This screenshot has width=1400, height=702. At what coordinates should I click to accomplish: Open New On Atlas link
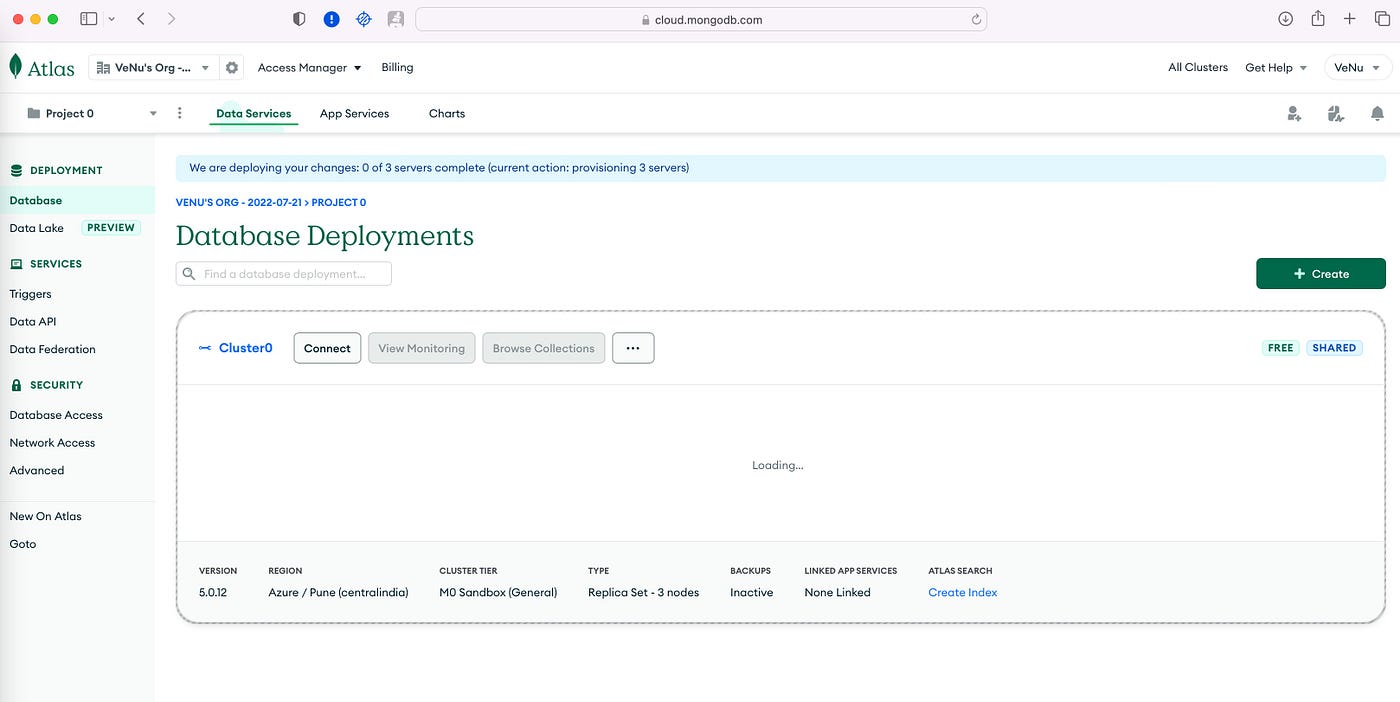point(45,517)
